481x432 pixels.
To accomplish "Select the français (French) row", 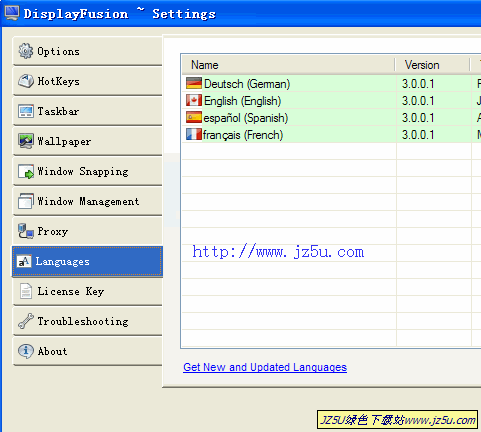I will coord(331,134).
